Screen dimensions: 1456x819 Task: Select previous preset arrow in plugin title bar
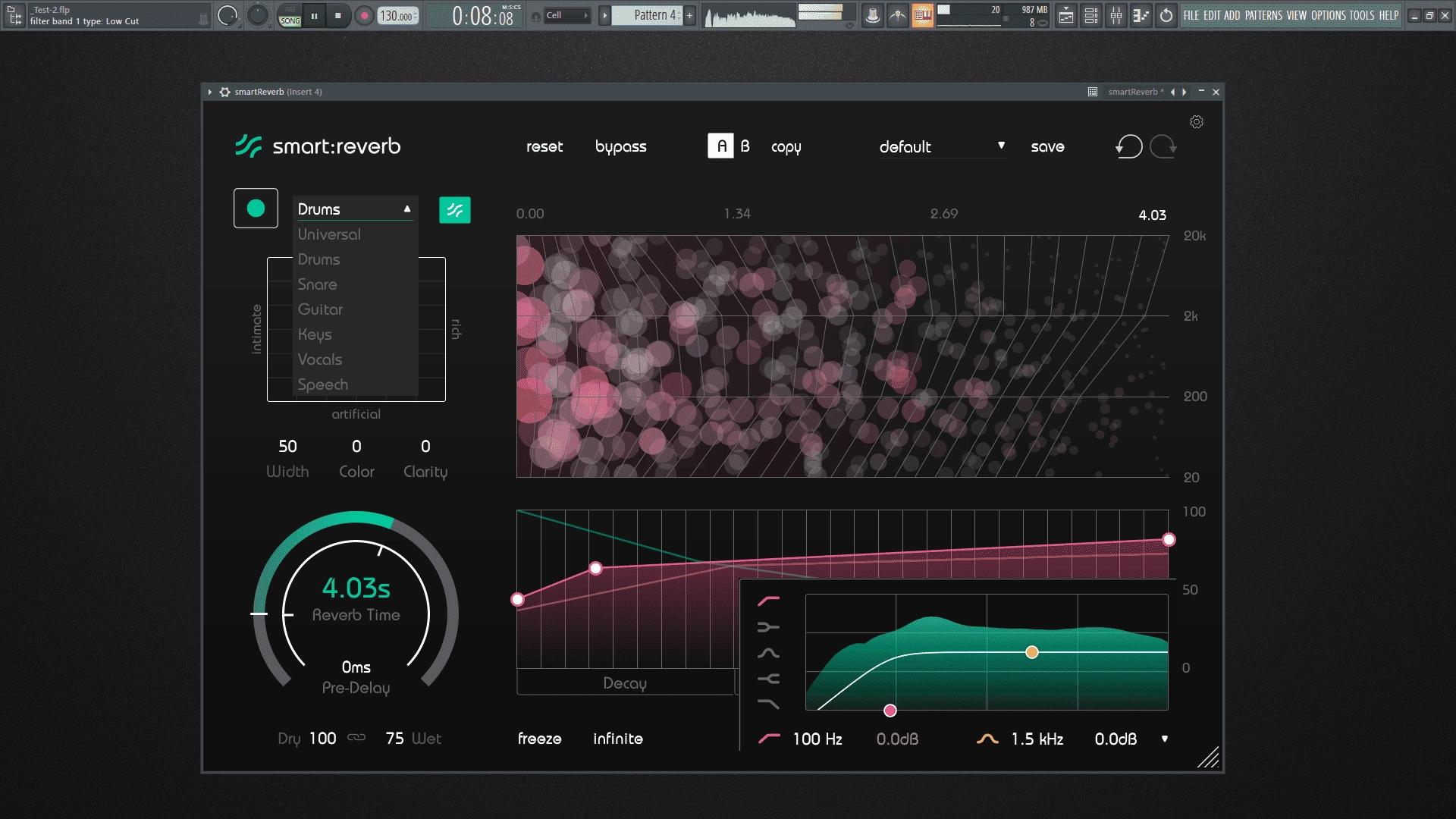pyautogui.click(x=1172, y=92)
